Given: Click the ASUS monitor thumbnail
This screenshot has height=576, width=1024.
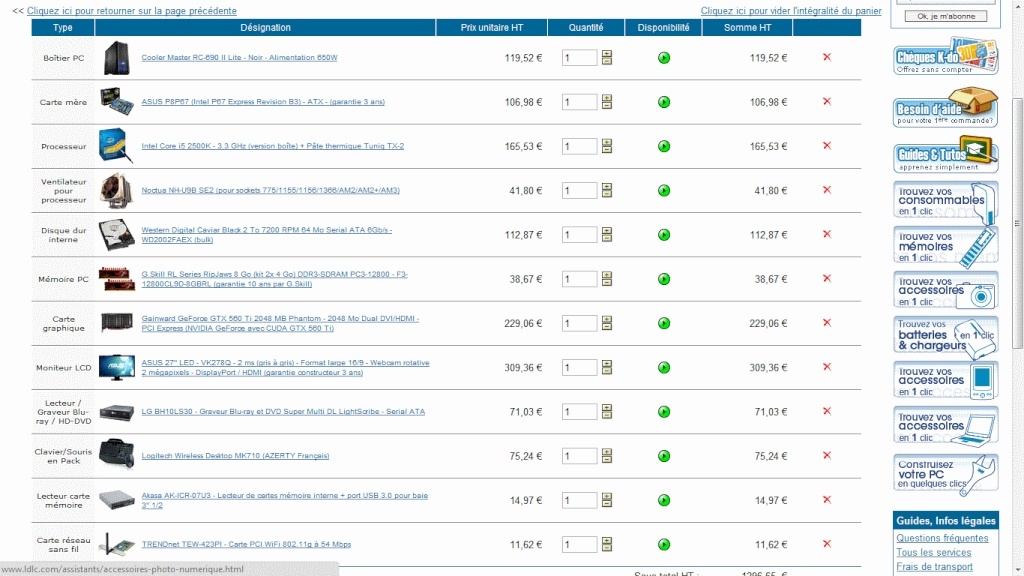Looking at the screenshot, I should coord(117,368).
